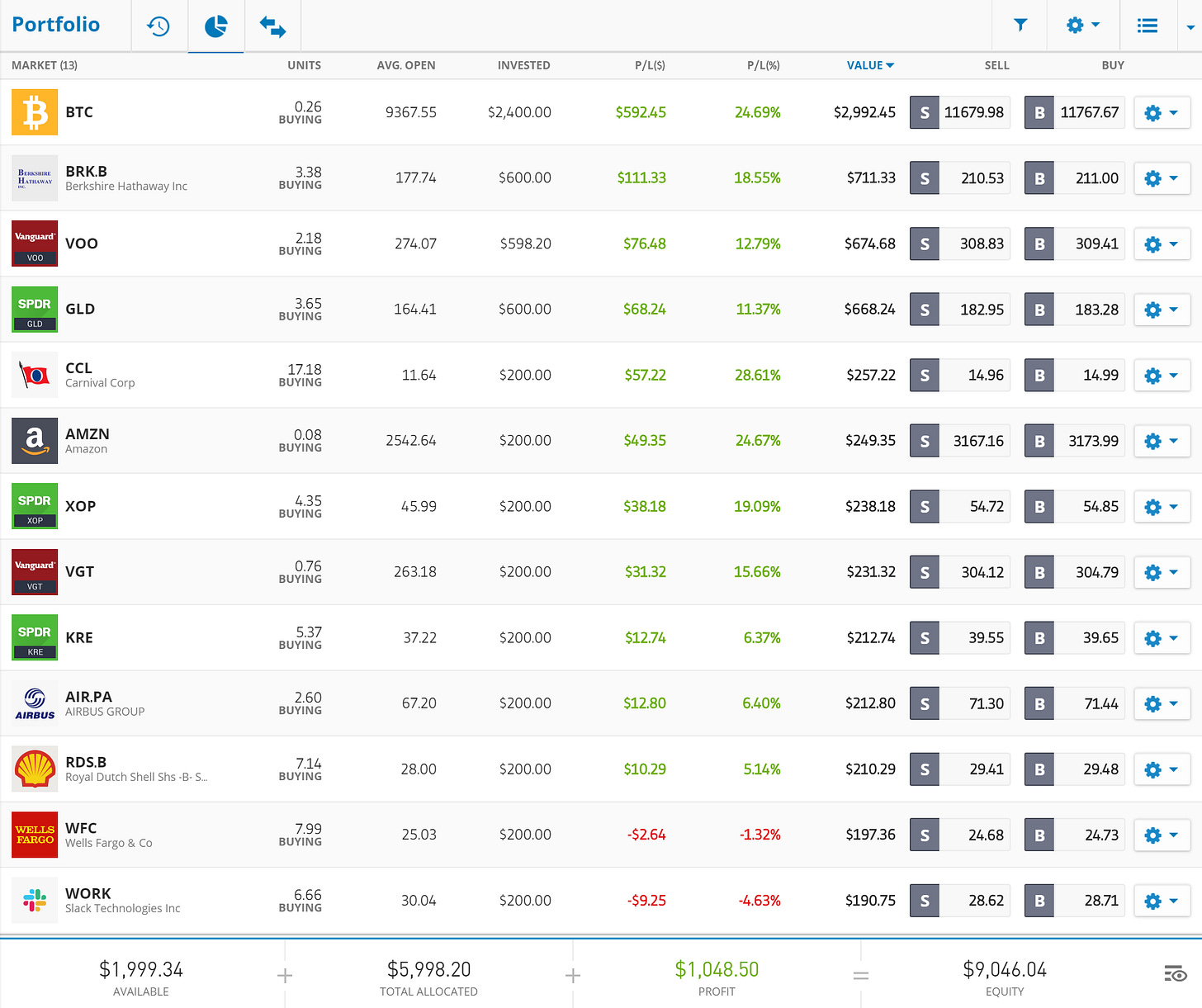Screen dimensions: 1202x1008
Task: Sort by the INVESTED column header
Action: [x=524, y=65]
